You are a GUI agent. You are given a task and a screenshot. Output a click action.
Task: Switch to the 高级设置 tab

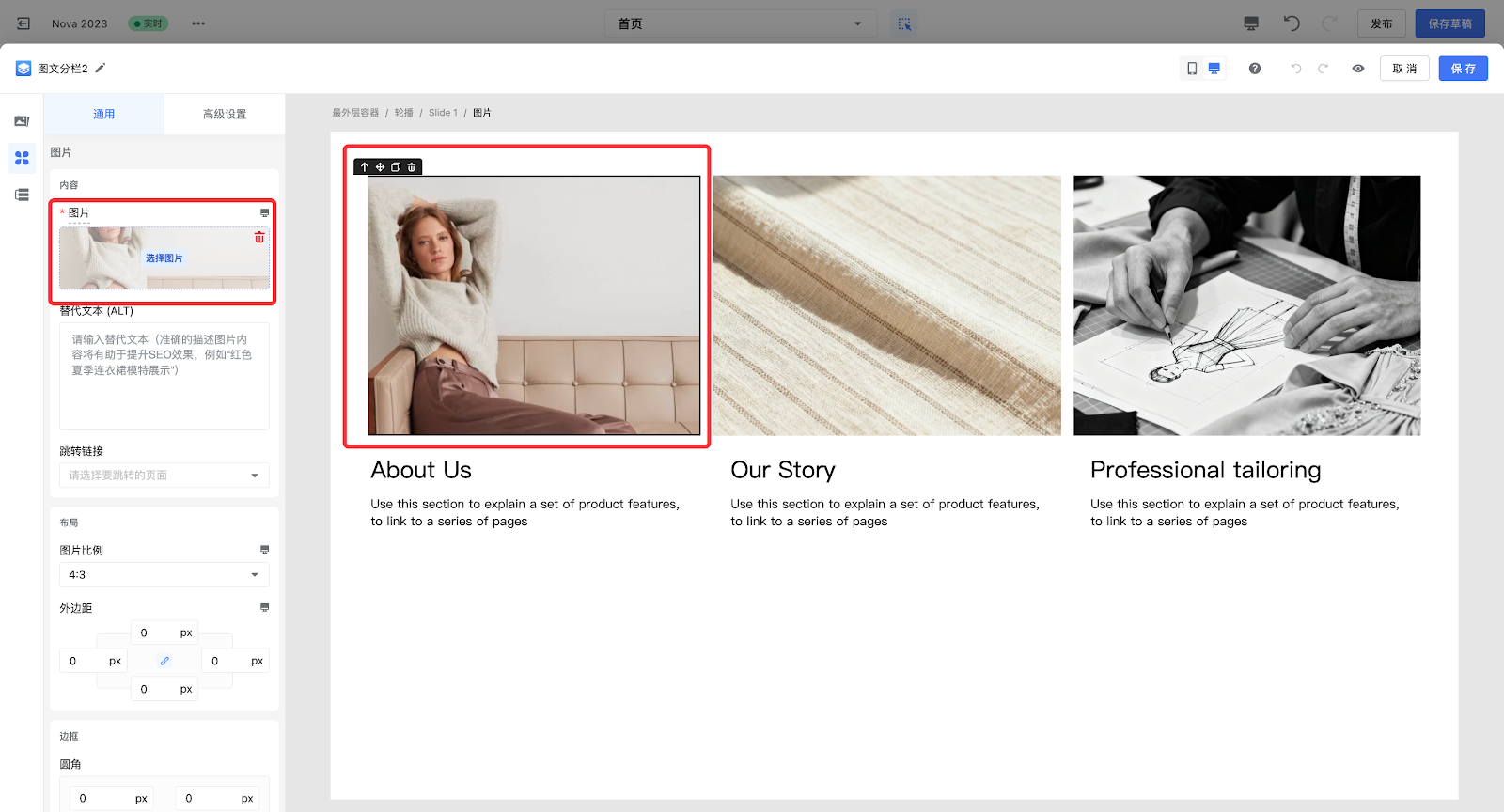[225, 114]
